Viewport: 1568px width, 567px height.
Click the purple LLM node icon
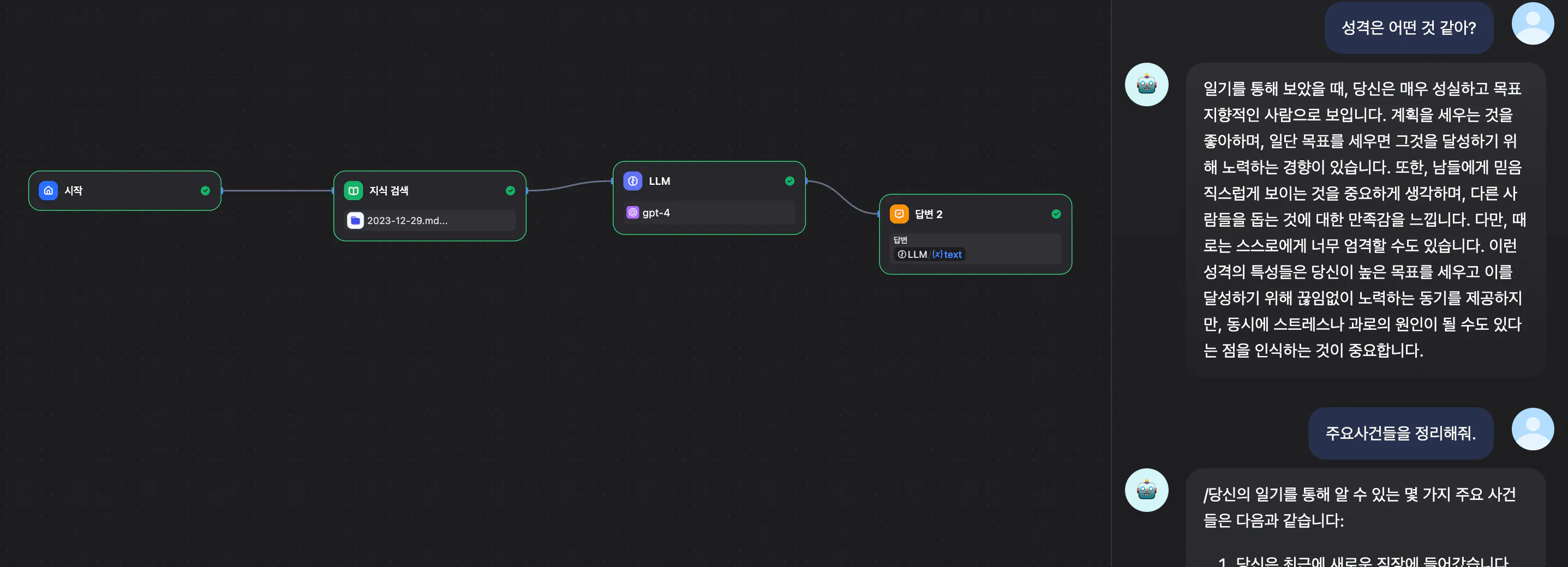(633, 180)
